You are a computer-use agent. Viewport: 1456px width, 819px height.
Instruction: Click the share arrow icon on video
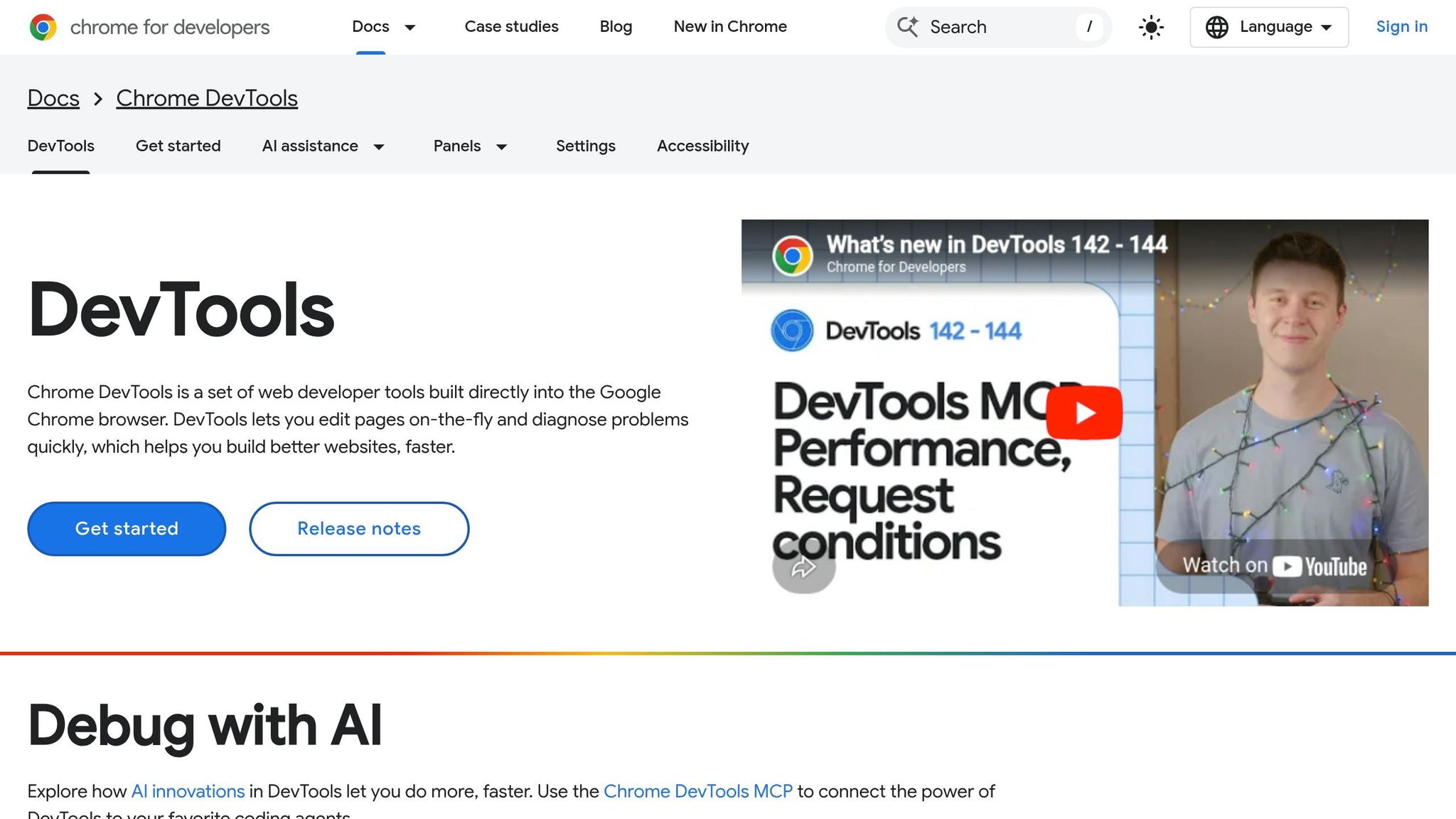(x=803, y=567)
